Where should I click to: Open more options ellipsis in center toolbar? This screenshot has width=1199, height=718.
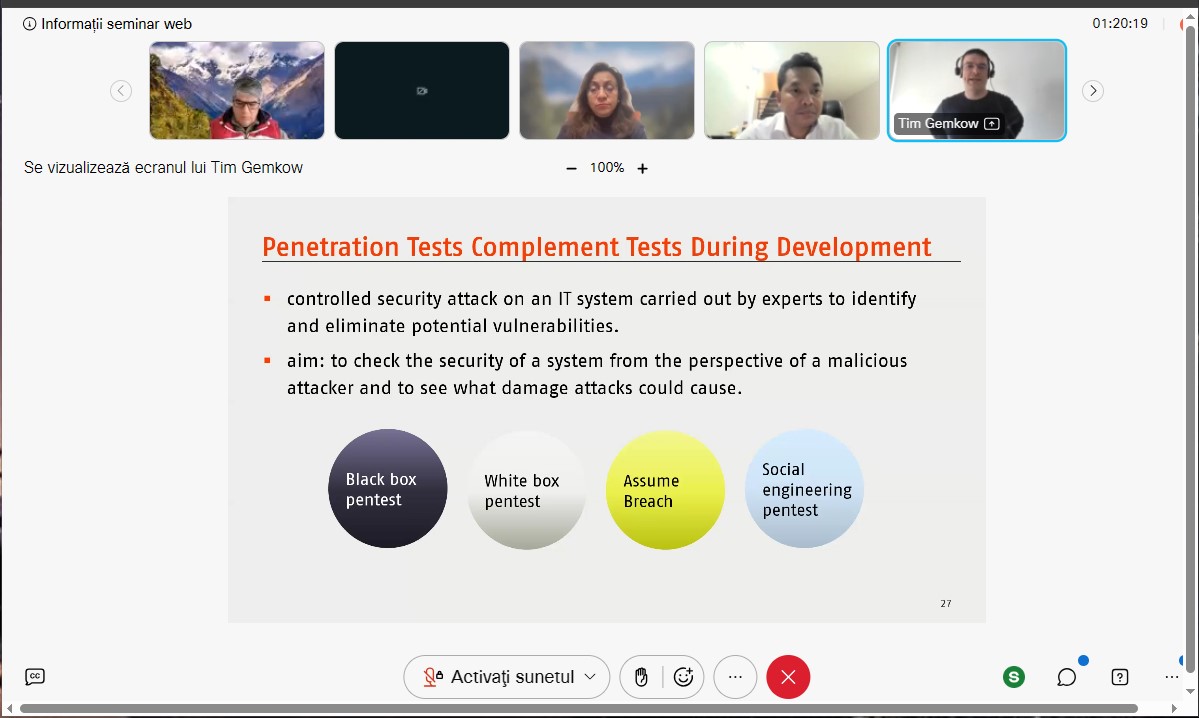coord(735,677)
